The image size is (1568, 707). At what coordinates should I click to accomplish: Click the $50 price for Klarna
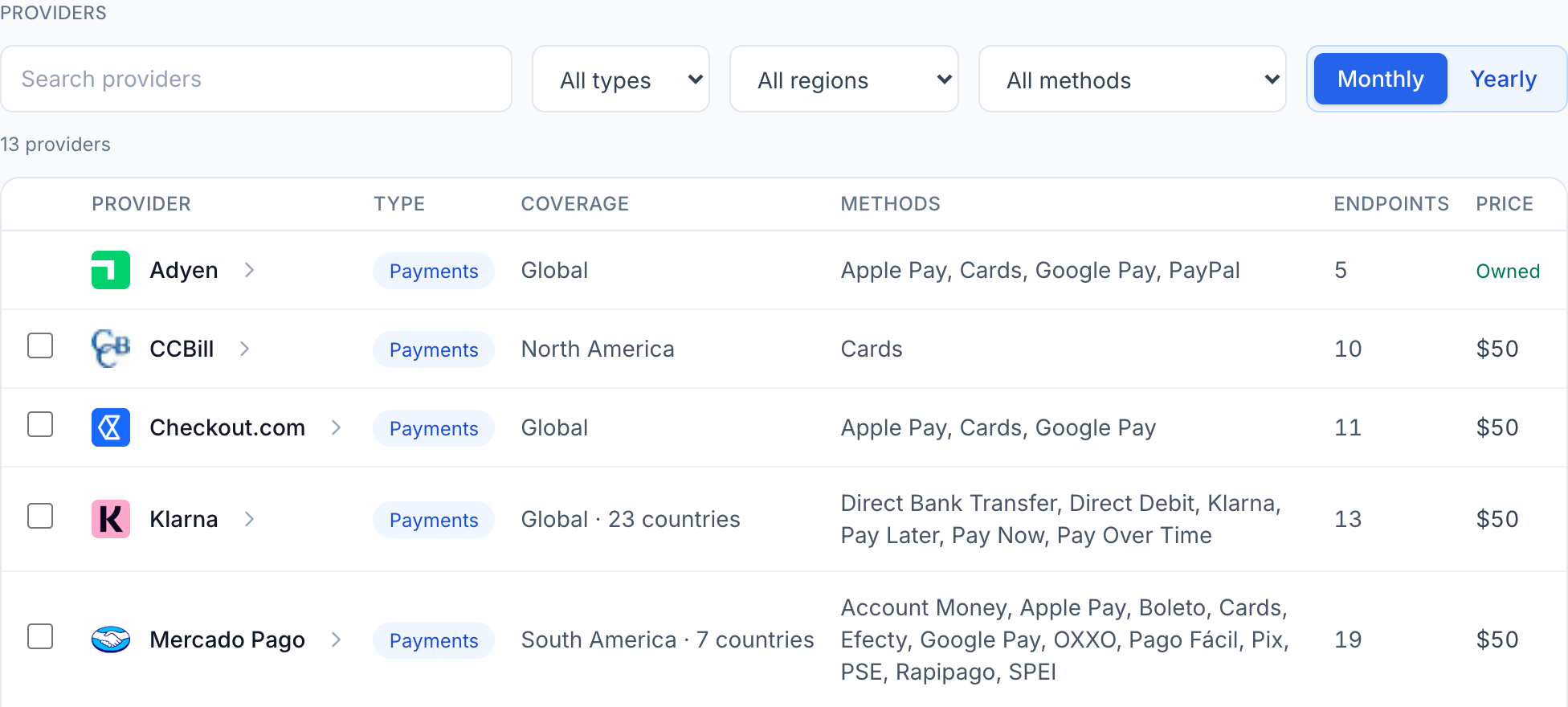click(x=1497, y=519)
